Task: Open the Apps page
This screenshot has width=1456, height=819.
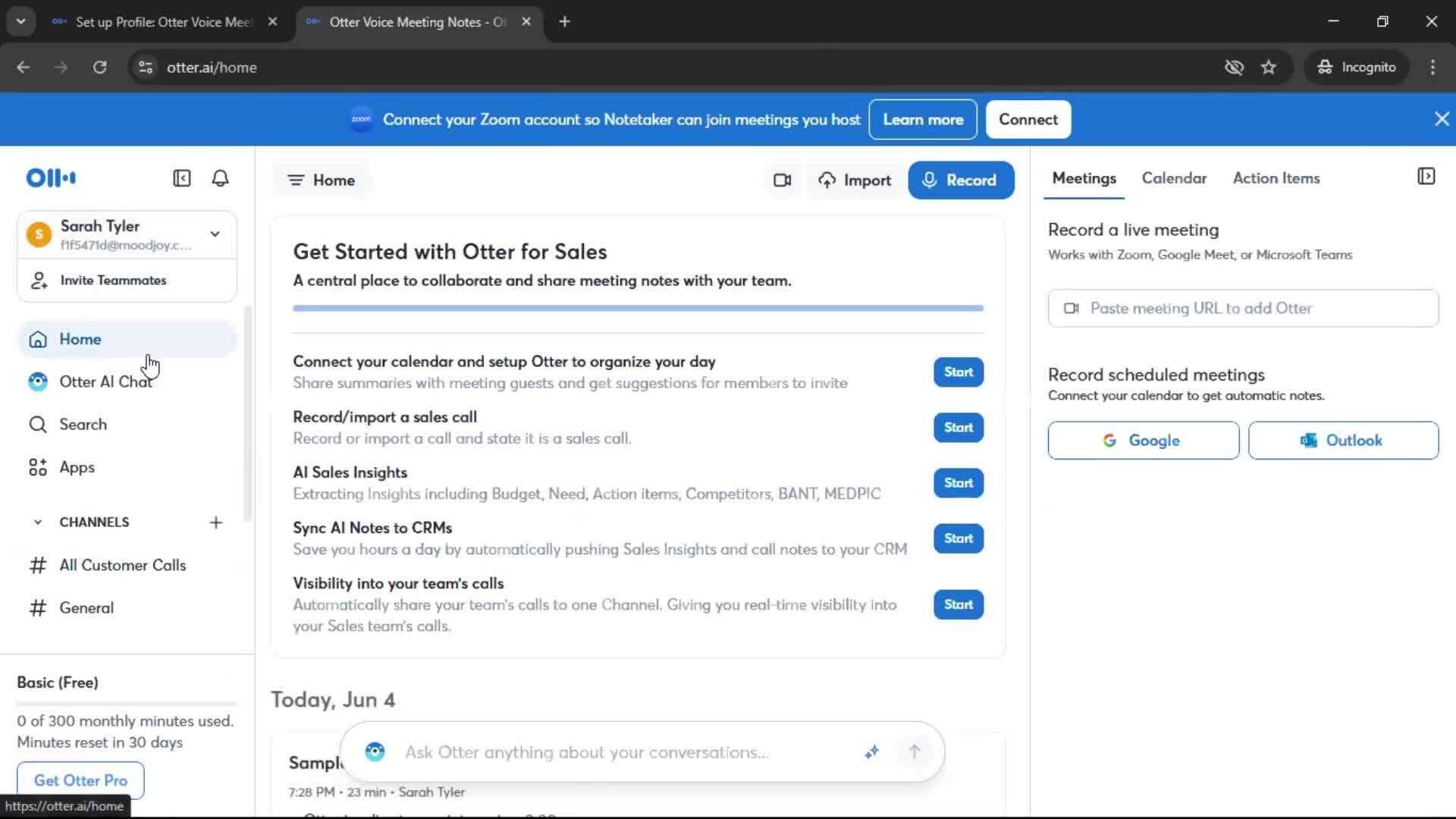Action: tap(127, 467)
